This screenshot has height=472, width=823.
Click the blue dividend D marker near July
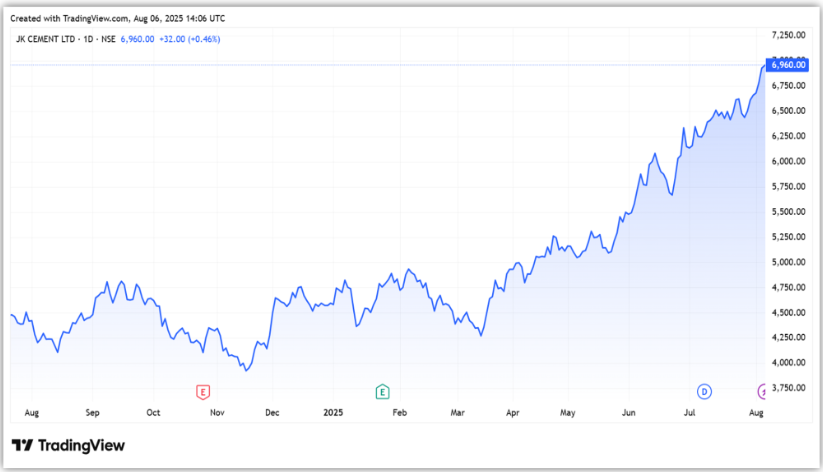(704, 391)
